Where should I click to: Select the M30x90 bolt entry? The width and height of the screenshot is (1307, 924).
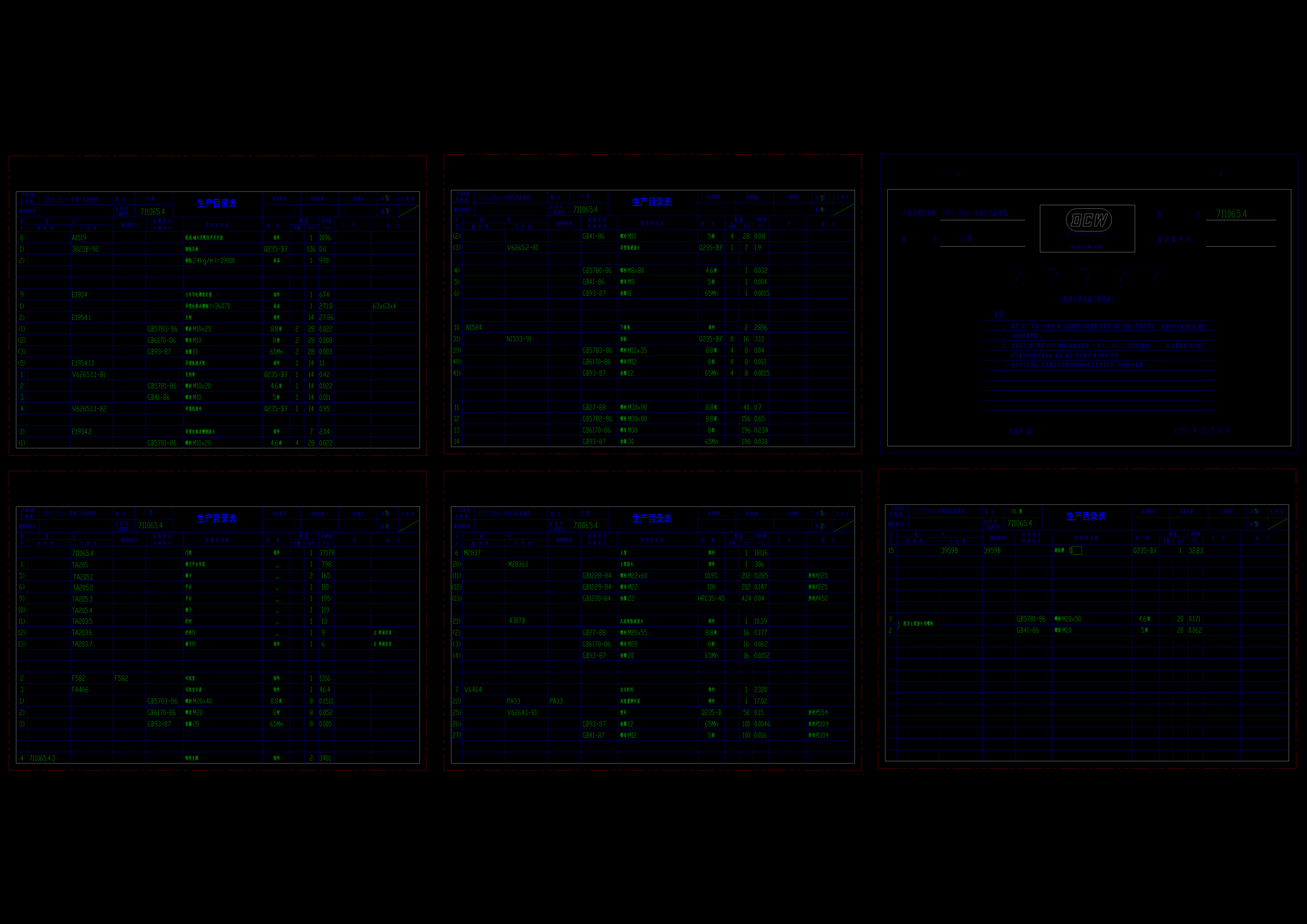pos(634,408)
